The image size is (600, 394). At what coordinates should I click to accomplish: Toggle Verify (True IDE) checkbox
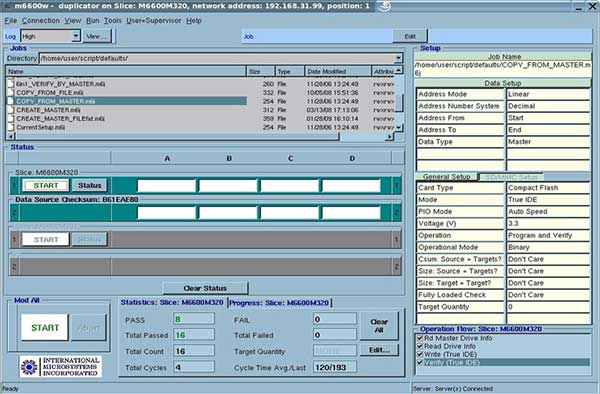(420, 362)
